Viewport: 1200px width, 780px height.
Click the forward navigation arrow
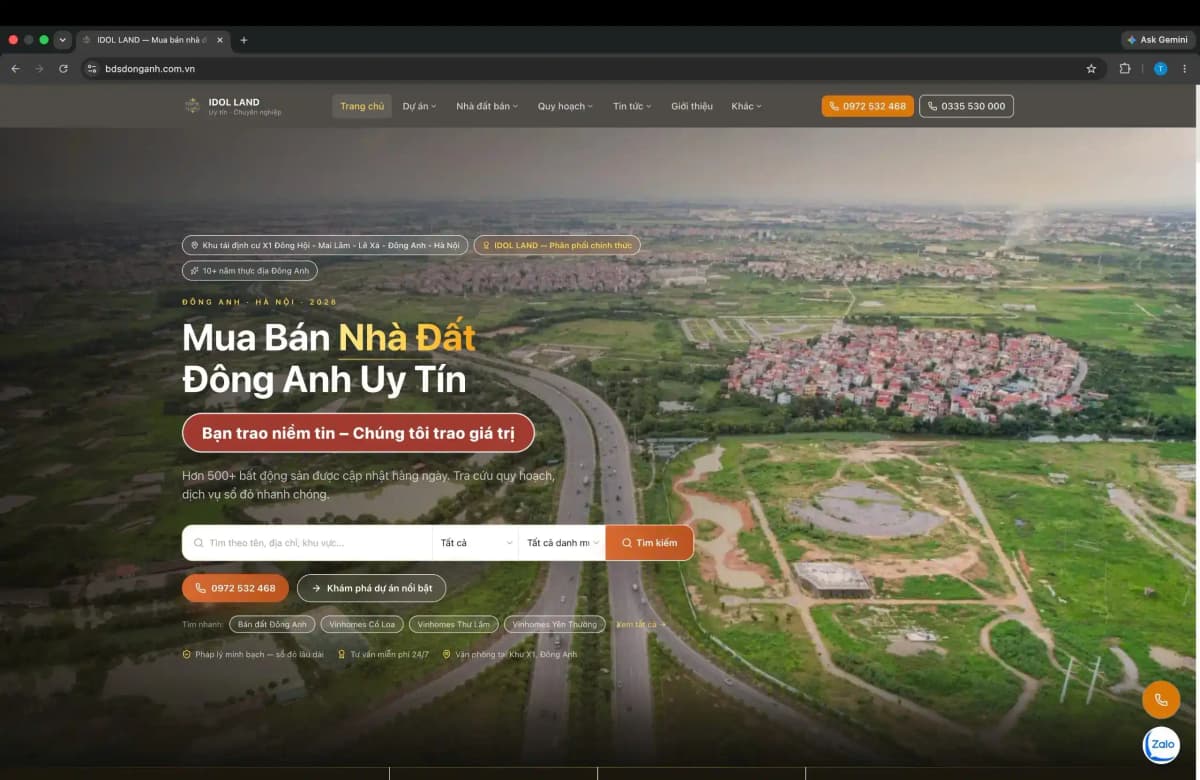click(x=39, y=69)
